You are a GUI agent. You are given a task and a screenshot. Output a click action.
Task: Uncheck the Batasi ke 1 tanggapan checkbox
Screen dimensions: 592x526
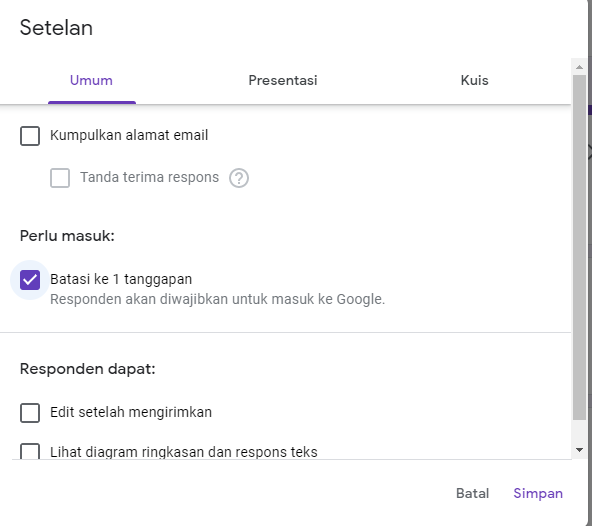pyautogui.click(x=30, y=280)
